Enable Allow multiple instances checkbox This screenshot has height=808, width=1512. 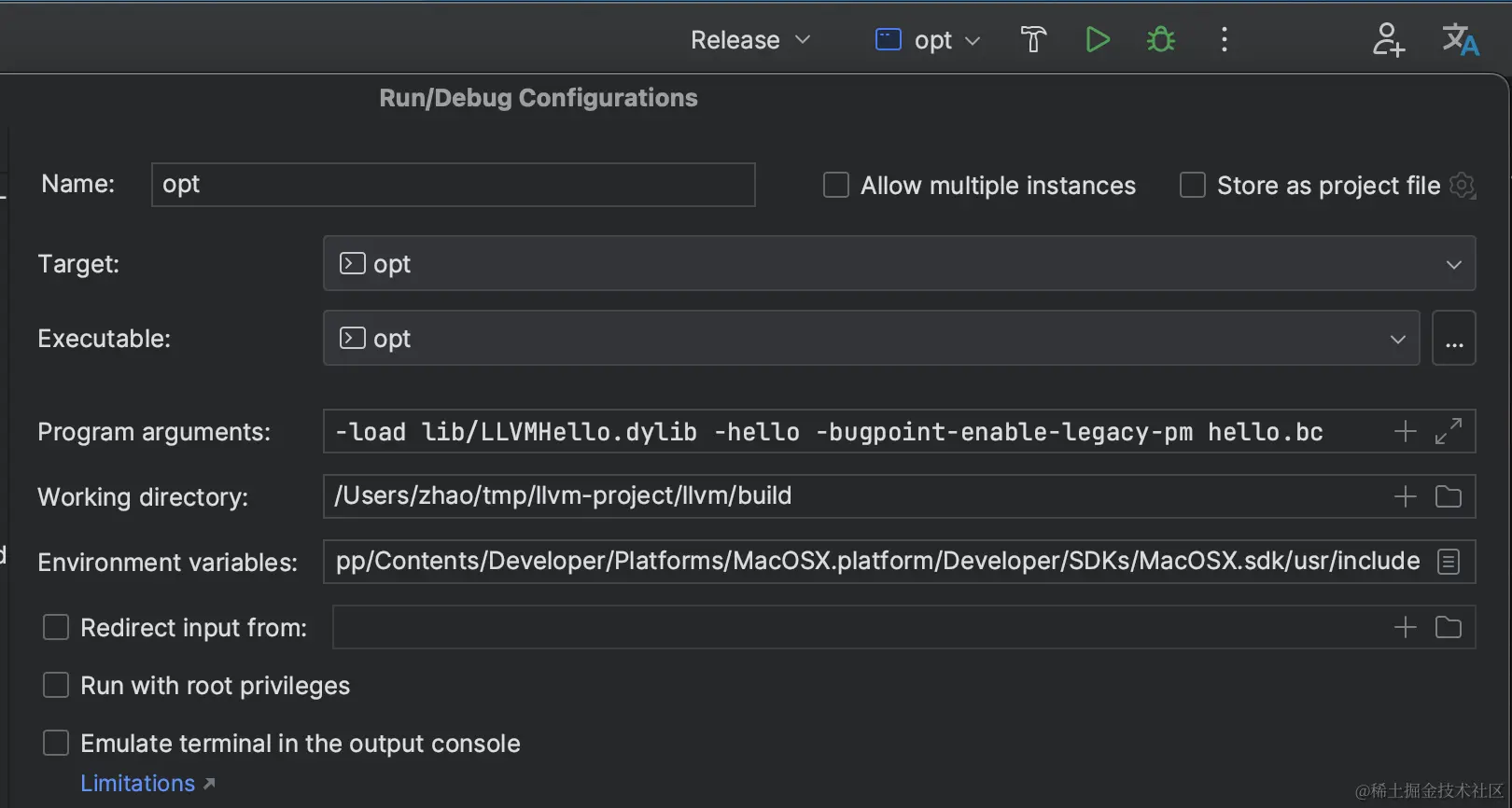(x=836, y=185)
